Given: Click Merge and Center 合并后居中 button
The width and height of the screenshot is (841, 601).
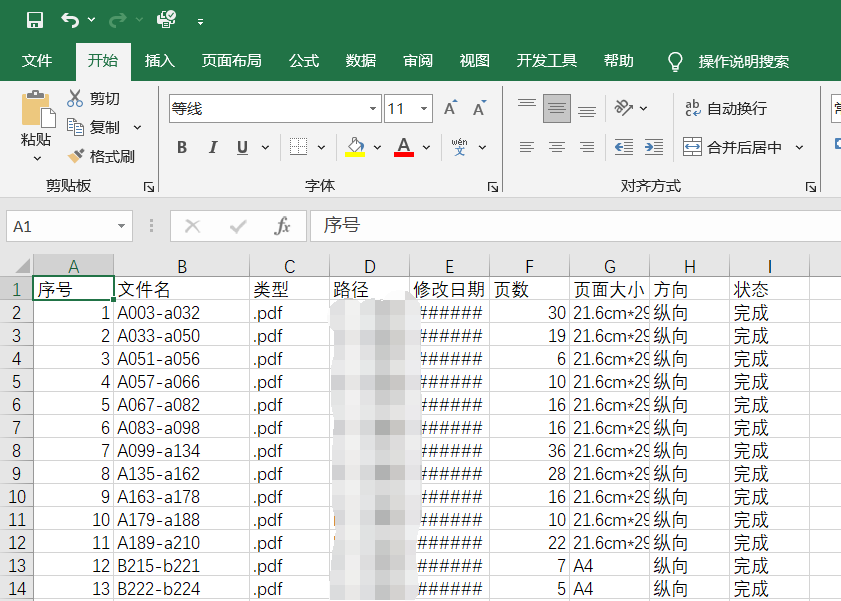Looking at the screenshot, I should 732,147.
